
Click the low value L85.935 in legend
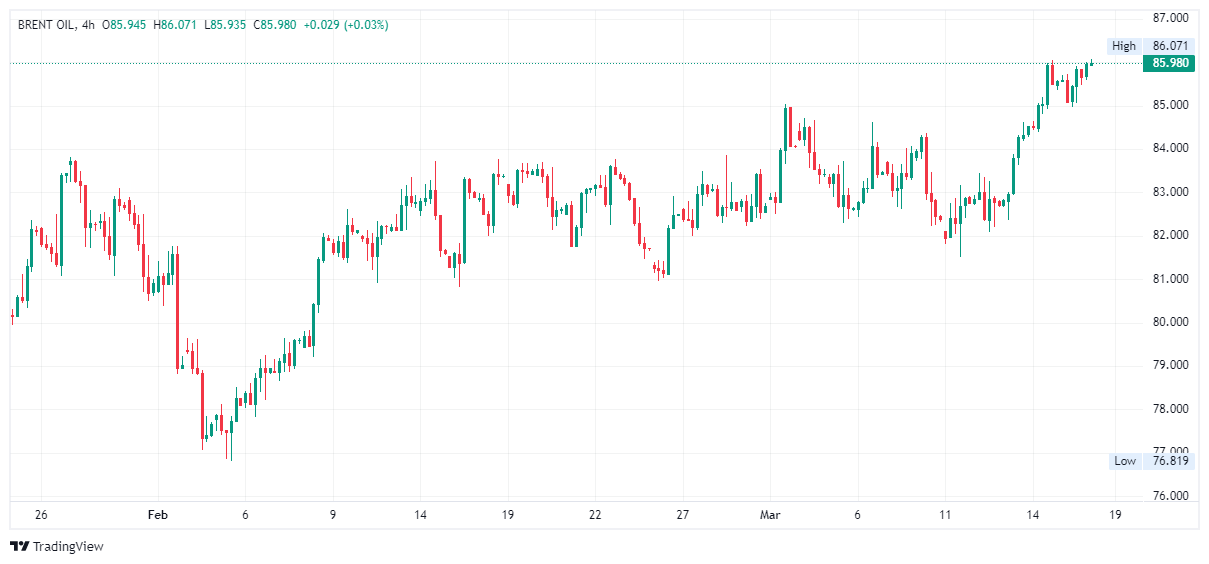pos(225,24)
